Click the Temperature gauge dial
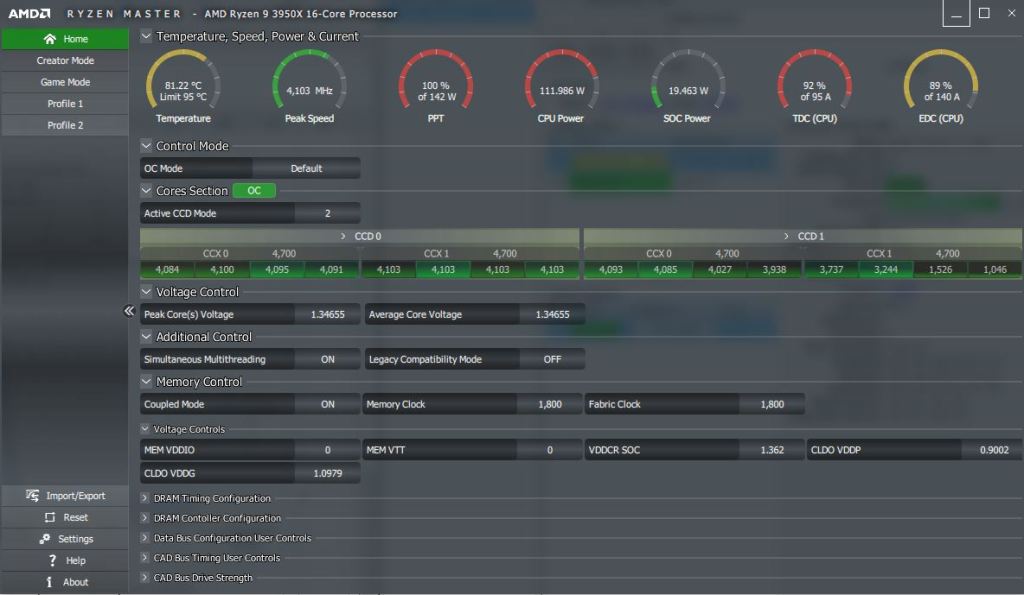Viewport: 1024px width, 595px height. coord(183,83)
